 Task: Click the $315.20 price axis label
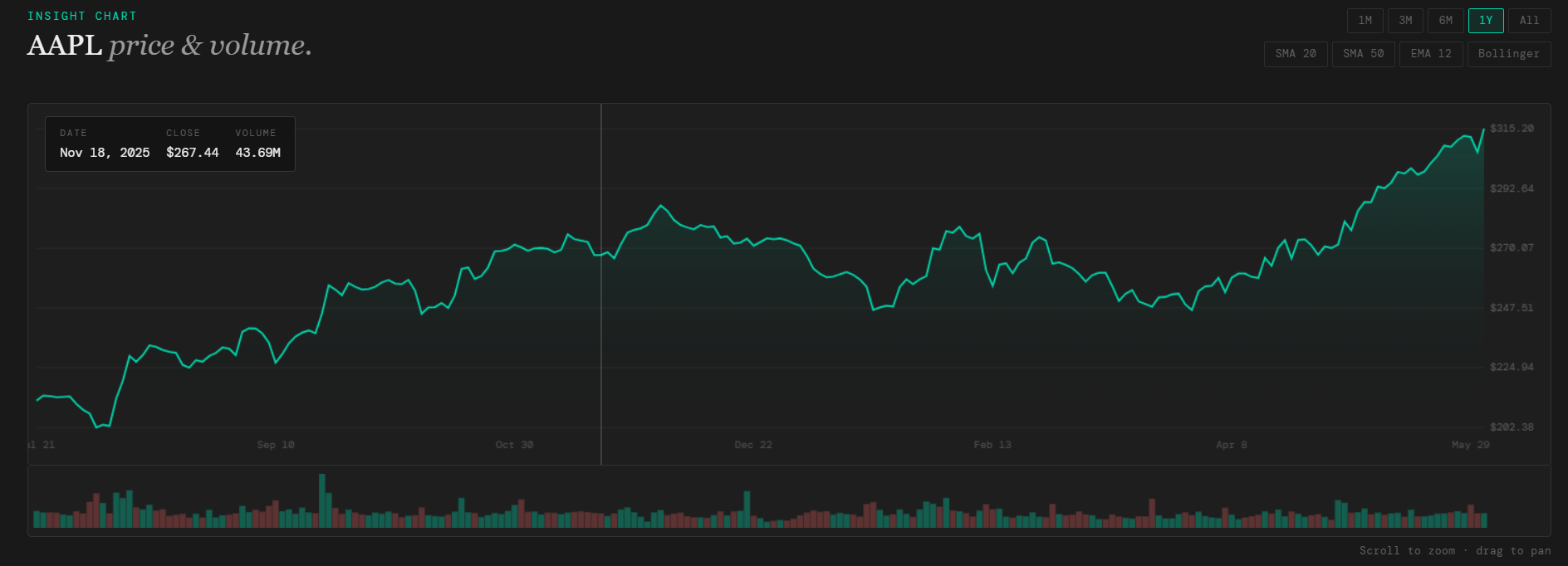click(x=1512, y=129)
